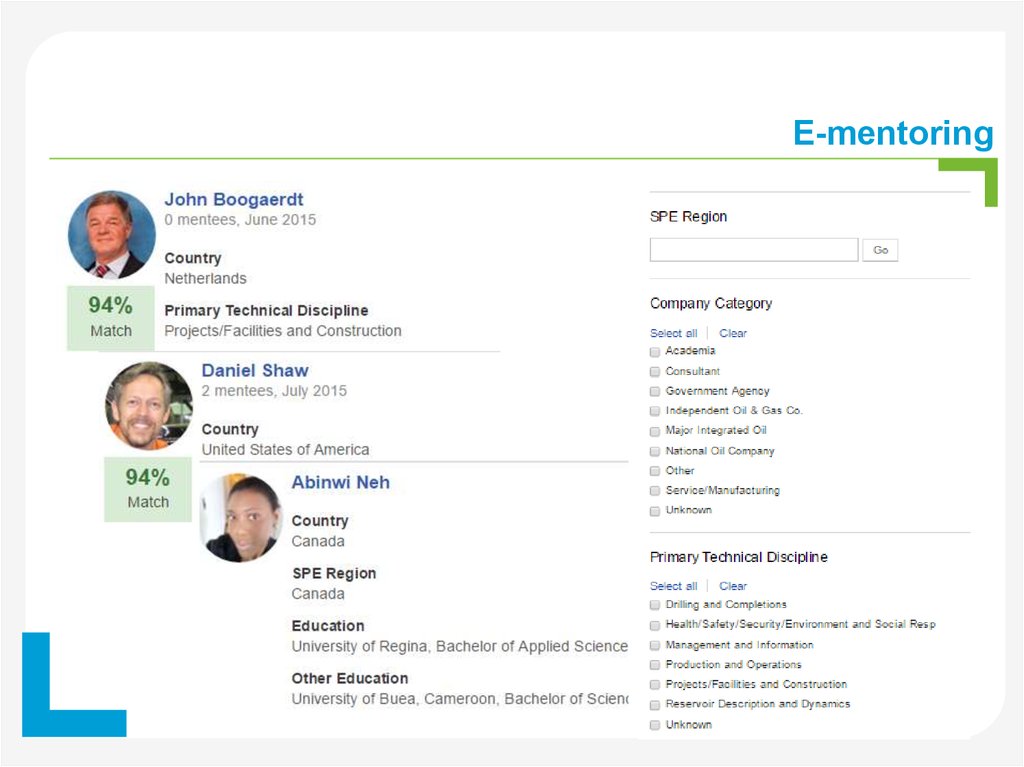Open John Boogaerdt's mentor profile
Screen dimensions: 1024x767
233,199
